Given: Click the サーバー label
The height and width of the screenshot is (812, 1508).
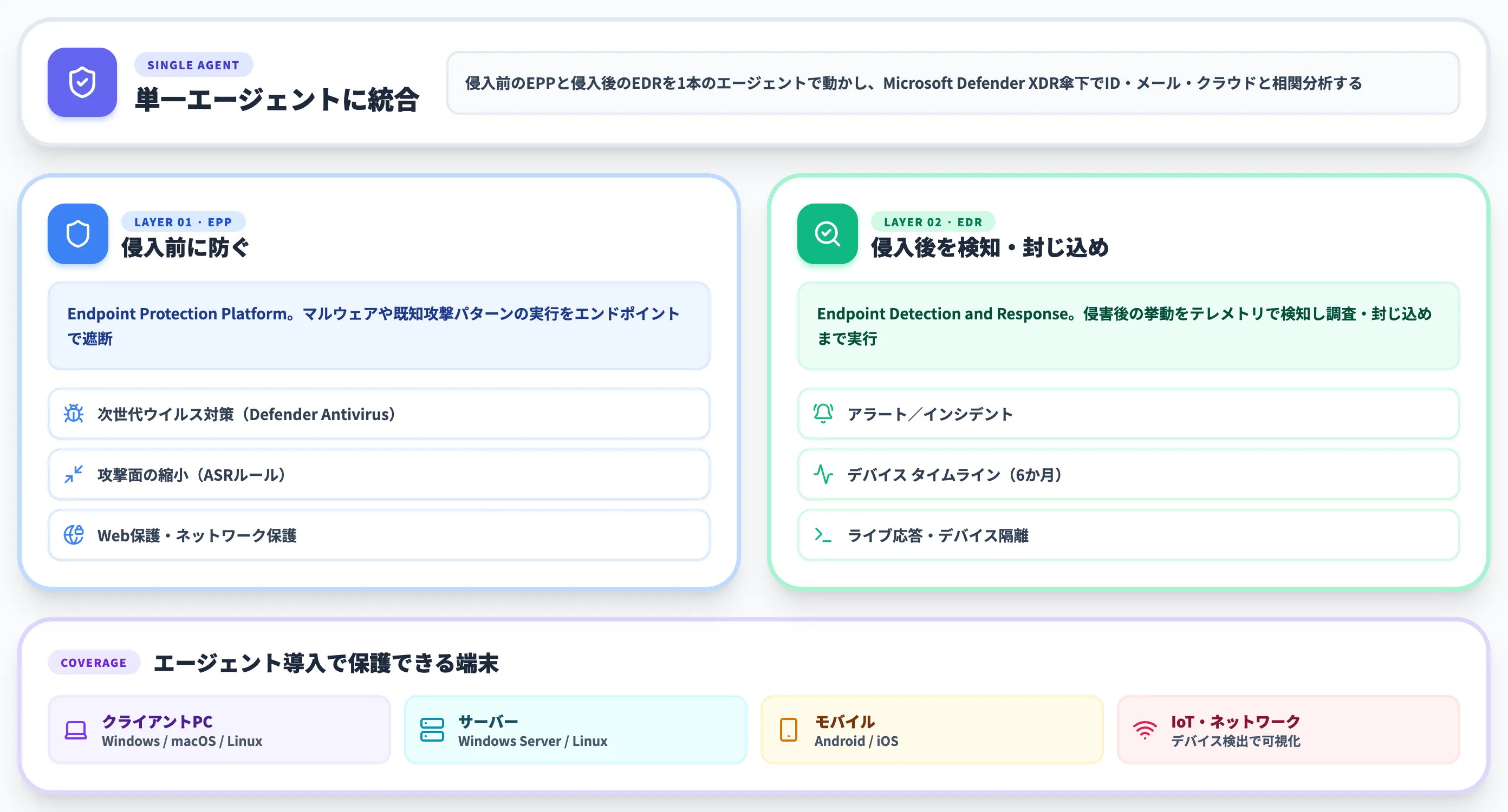Looking at the screenshot, I should (x=488, y=721).
